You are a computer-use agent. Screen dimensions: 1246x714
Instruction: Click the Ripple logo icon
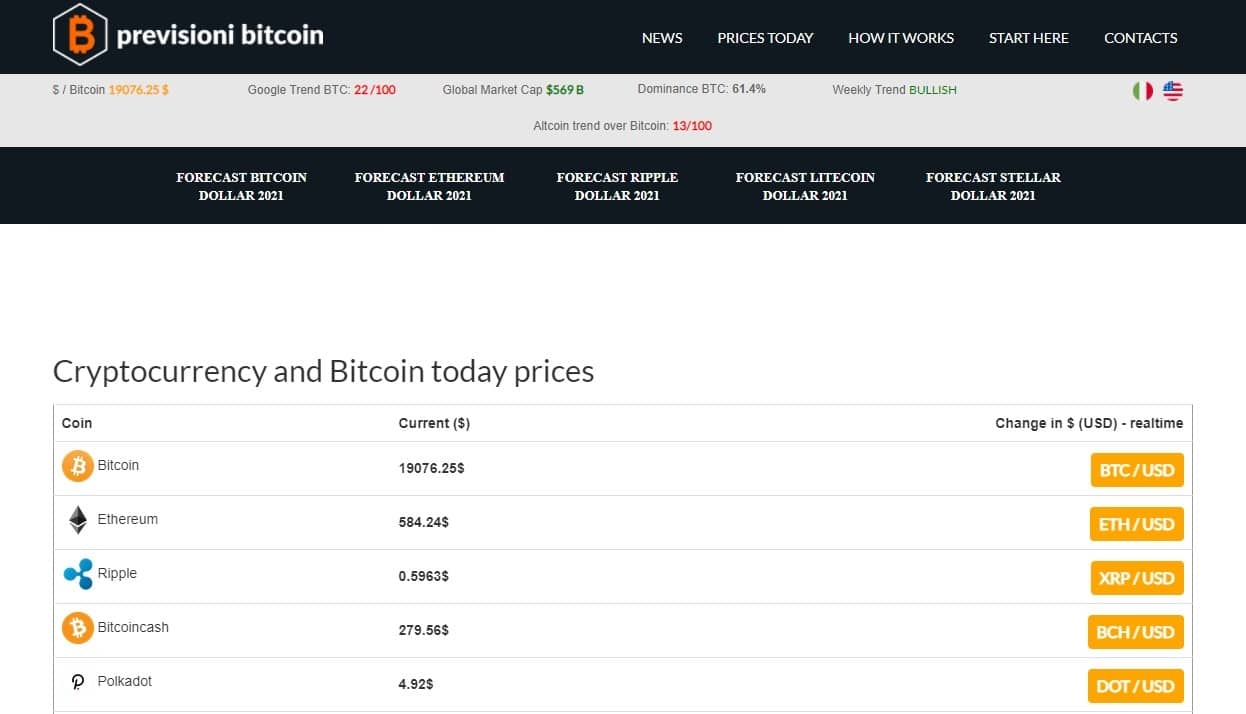tap(77, 574)
